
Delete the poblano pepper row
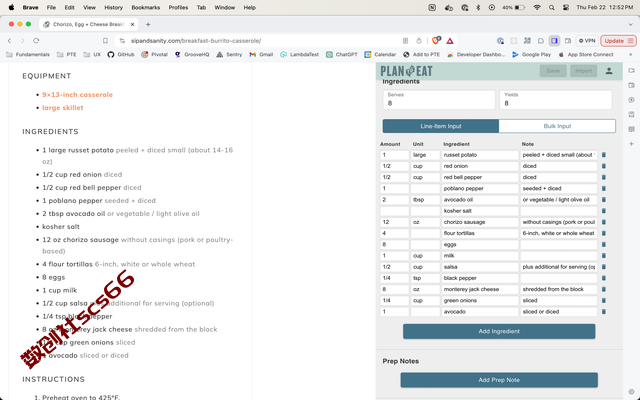(604, 189)
